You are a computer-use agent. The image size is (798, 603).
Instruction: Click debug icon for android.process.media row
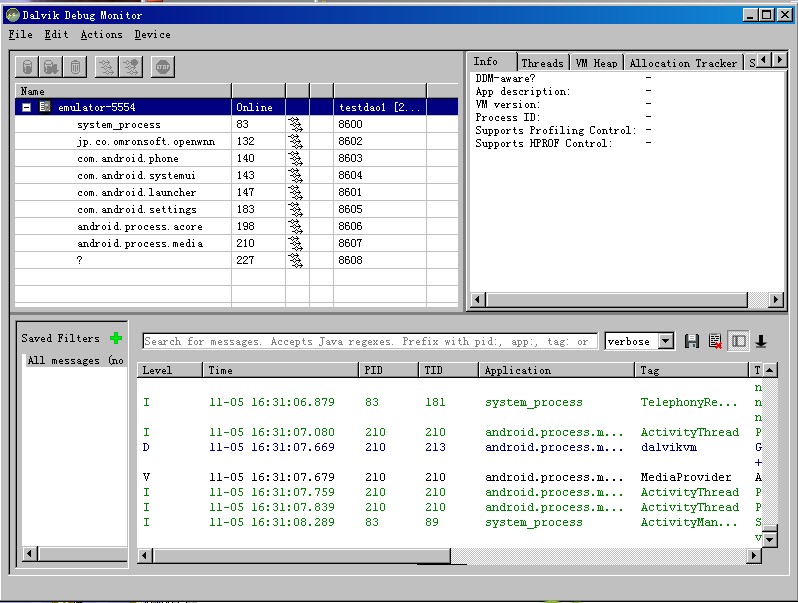(x=295, y=243)
